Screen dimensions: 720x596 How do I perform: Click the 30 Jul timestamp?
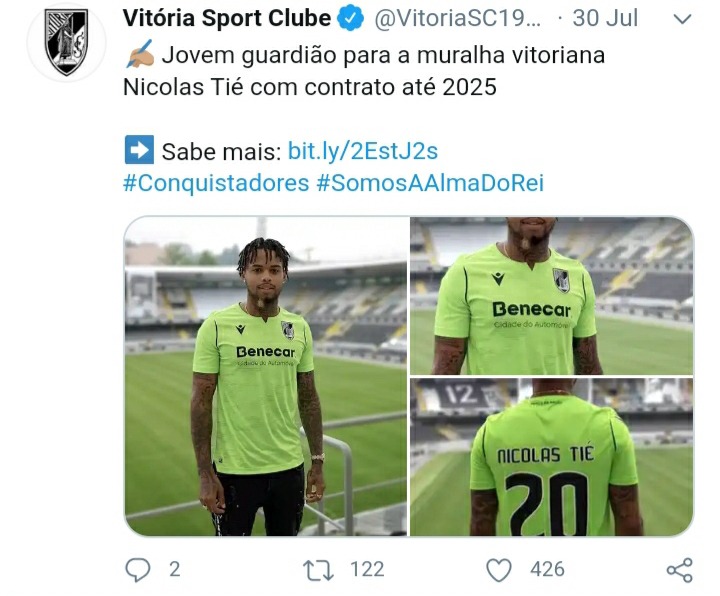point(605,18)
